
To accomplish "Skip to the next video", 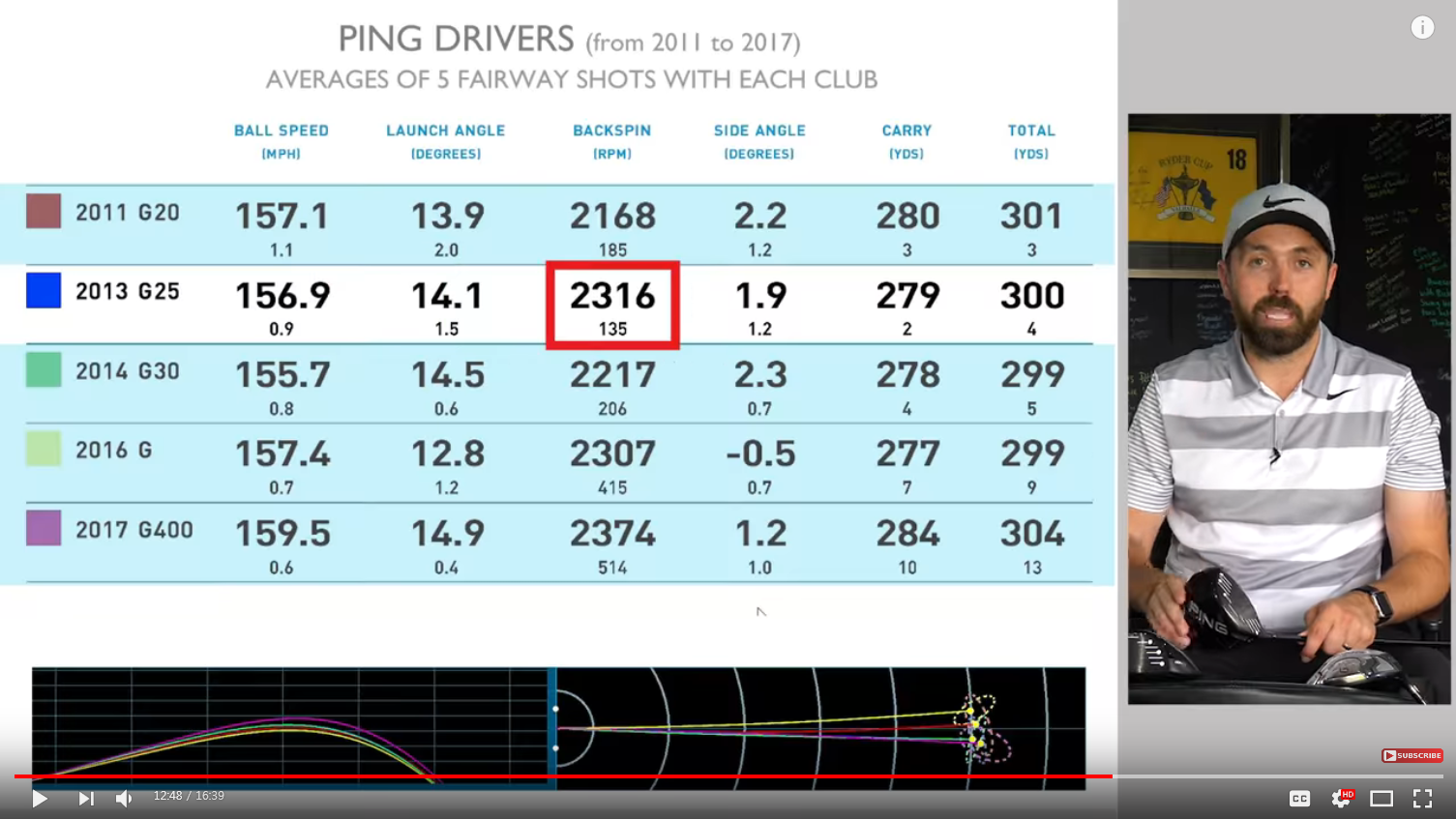I will tap(85, 798).
